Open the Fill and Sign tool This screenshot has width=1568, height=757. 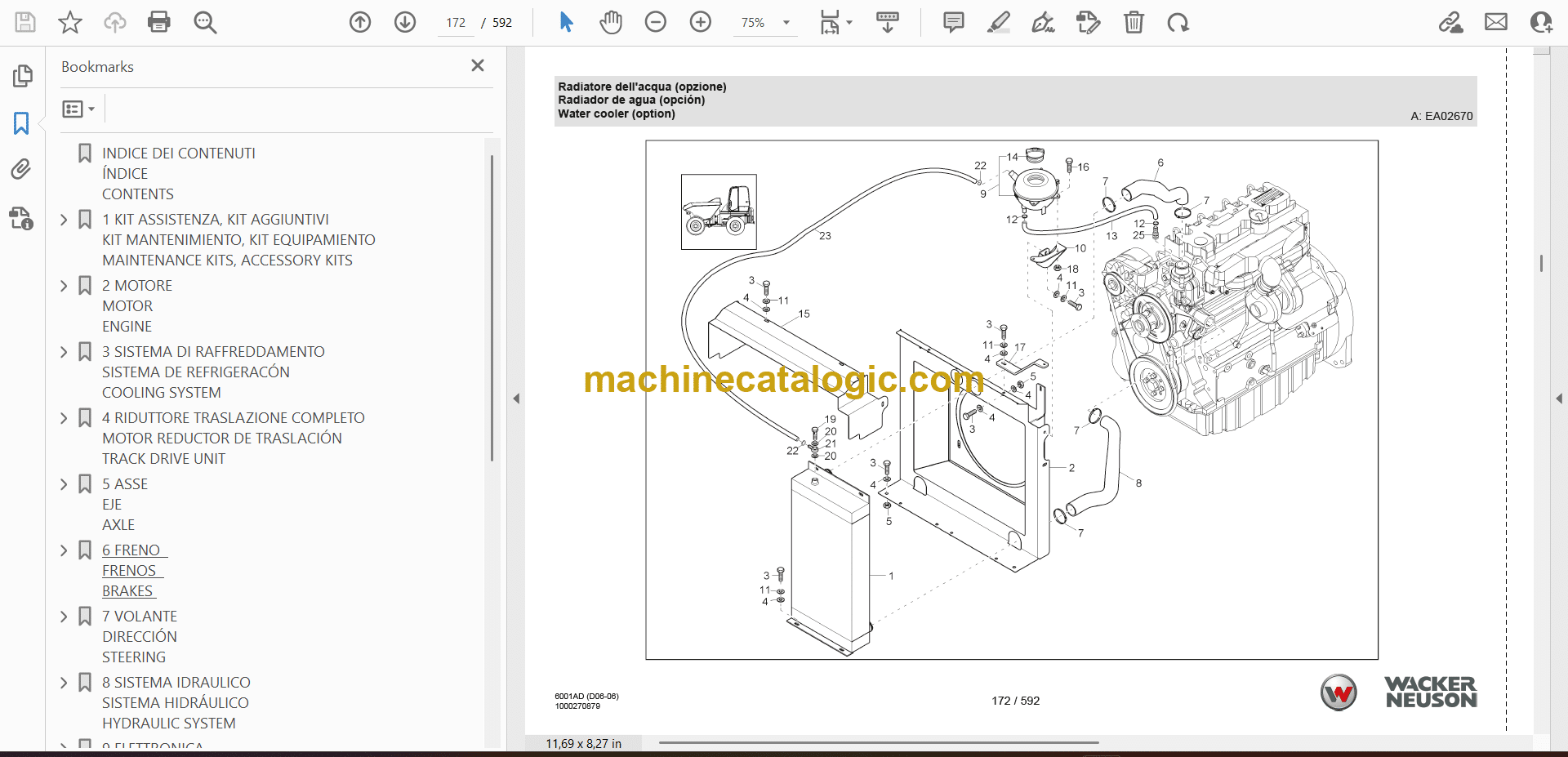(1044, 22)
